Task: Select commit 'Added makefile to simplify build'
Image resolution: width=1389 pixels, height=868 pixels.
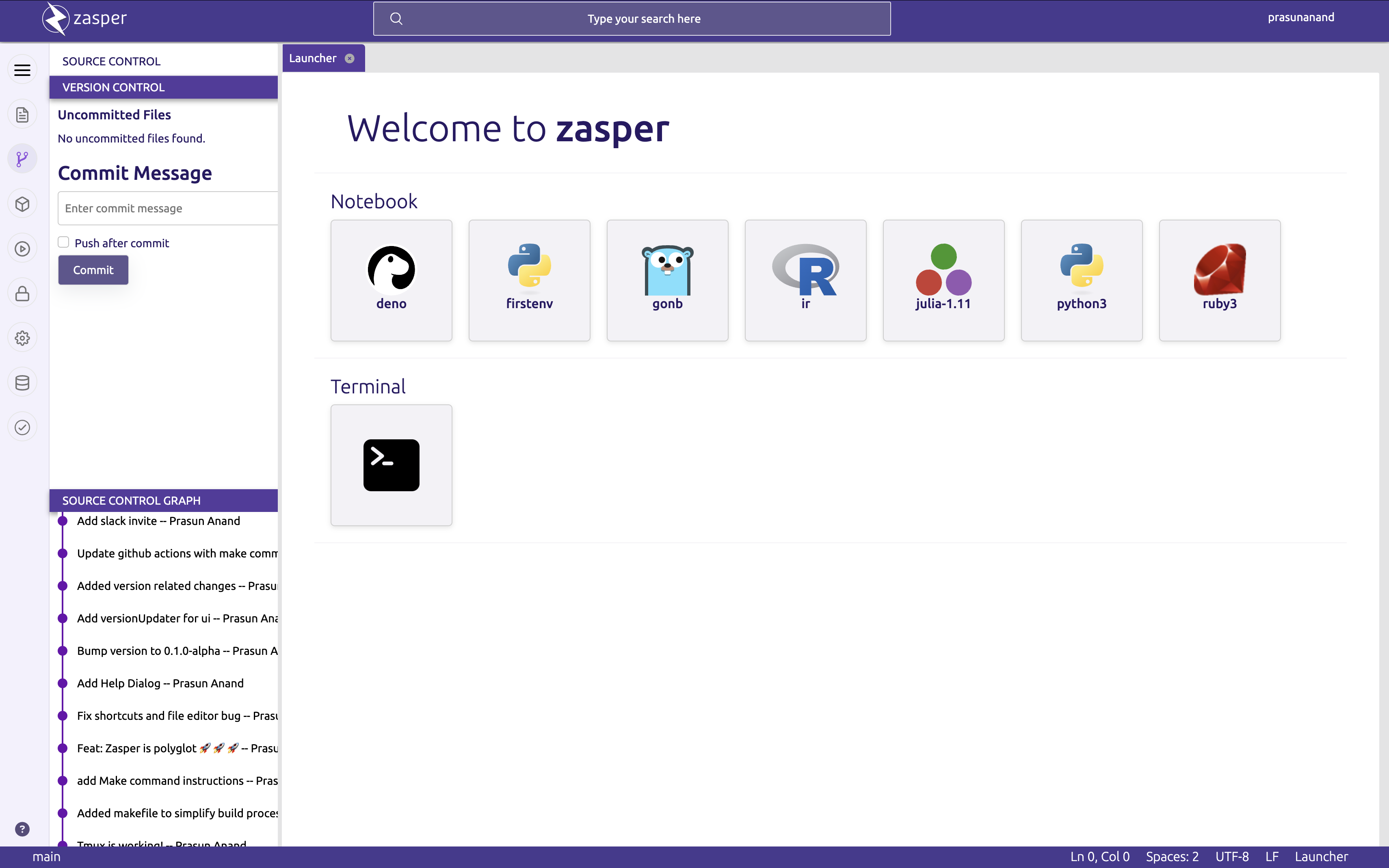Action: pyautogui.click(x=177, y=813)
